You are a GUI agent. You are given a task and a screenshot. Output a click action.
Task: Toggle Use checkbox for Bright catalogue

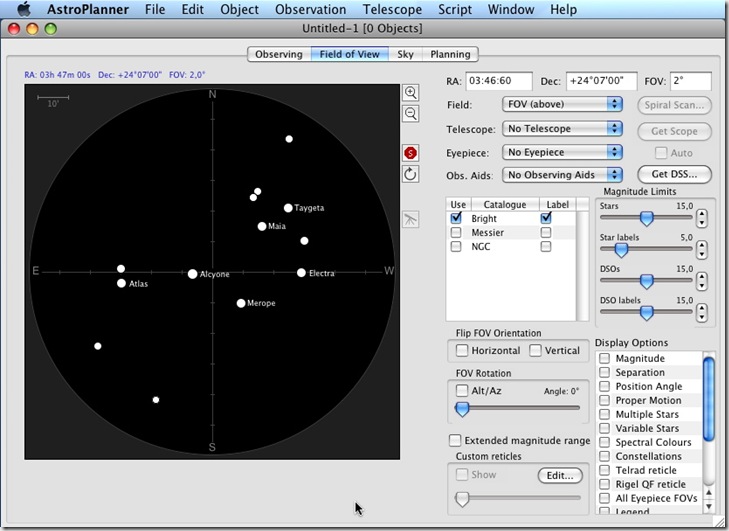point(456,218)
